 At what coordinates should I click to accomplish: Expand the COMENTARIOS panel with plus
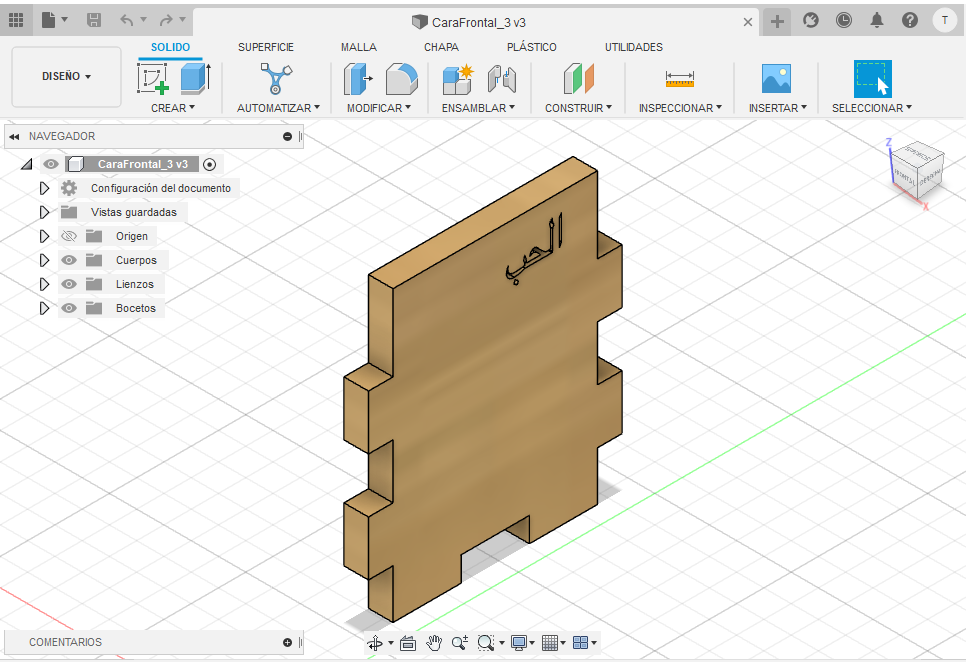[287, 642]
